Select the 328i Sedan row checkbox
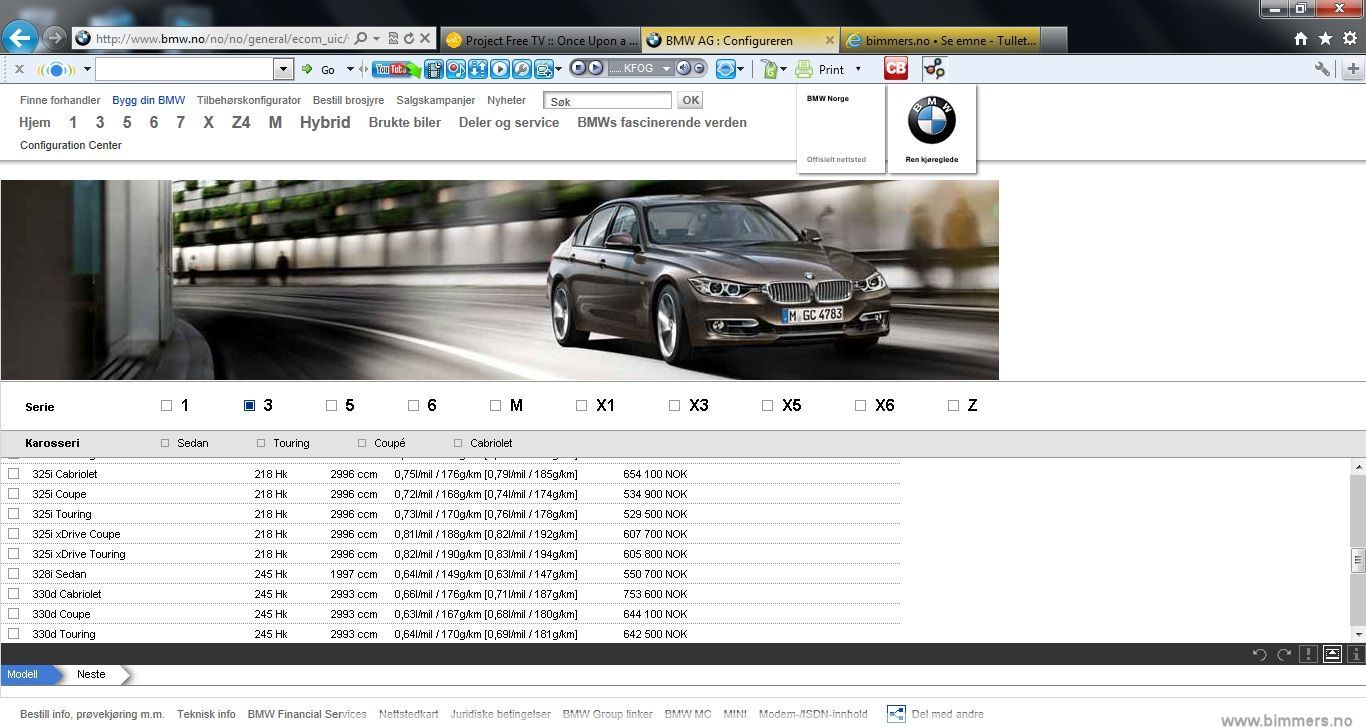 click(x=14, y=574)
